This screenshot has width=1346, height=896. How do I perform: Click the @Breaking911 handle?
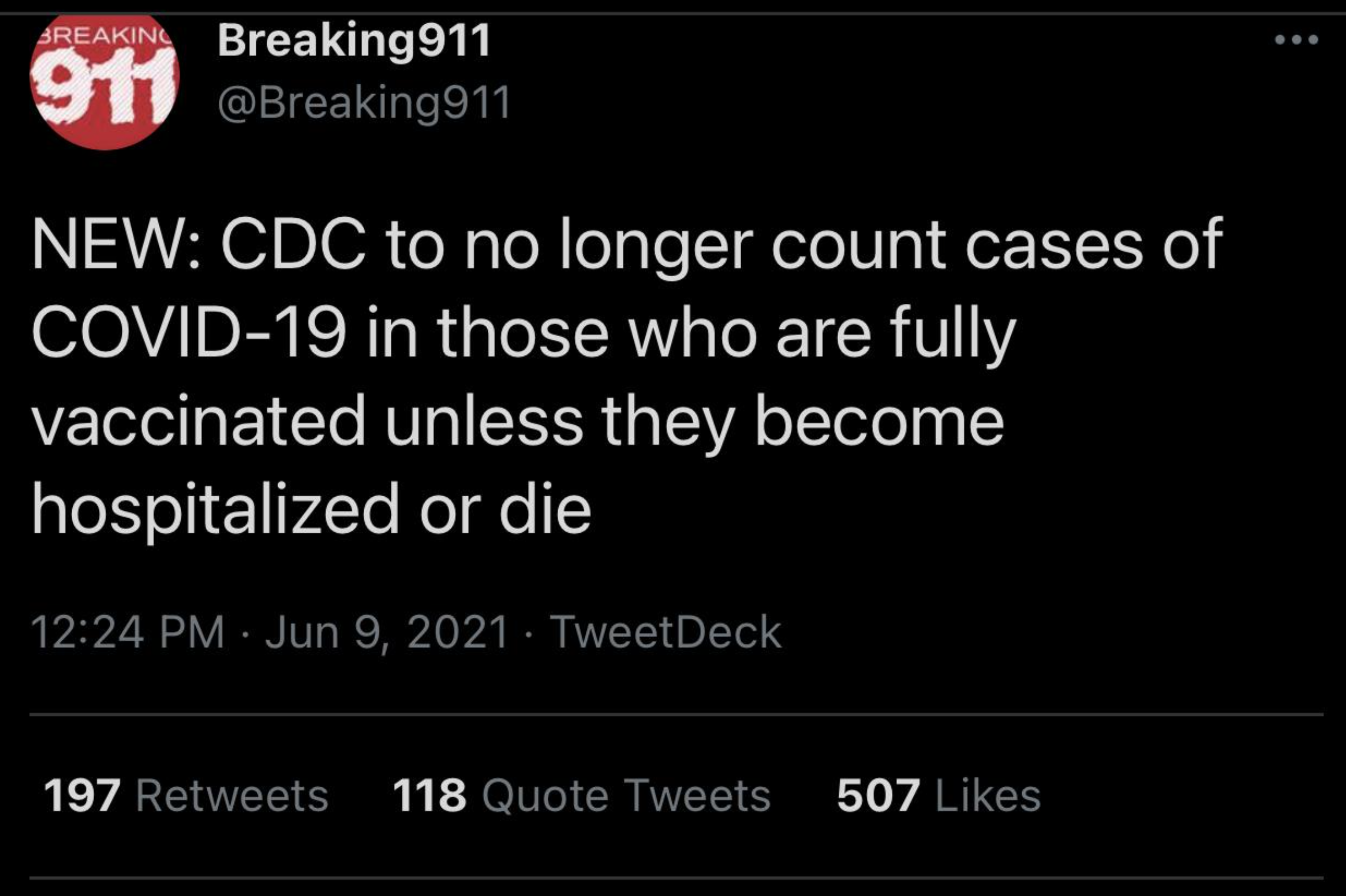point(364,104)
